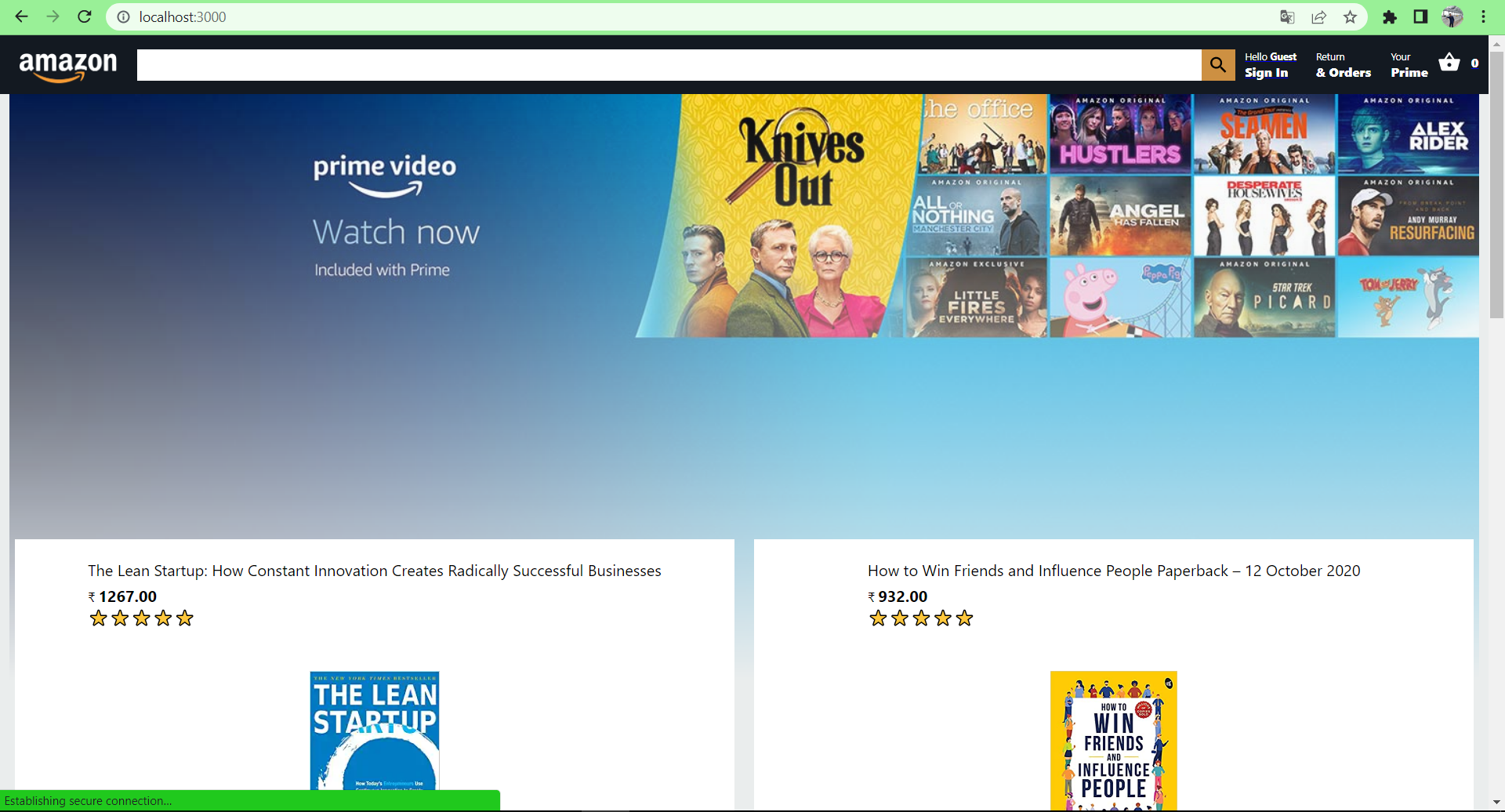This screenshot has height=812, width=1505.
Task: Open How to Win Friends book cover
Action: [x=1114, y=741]
